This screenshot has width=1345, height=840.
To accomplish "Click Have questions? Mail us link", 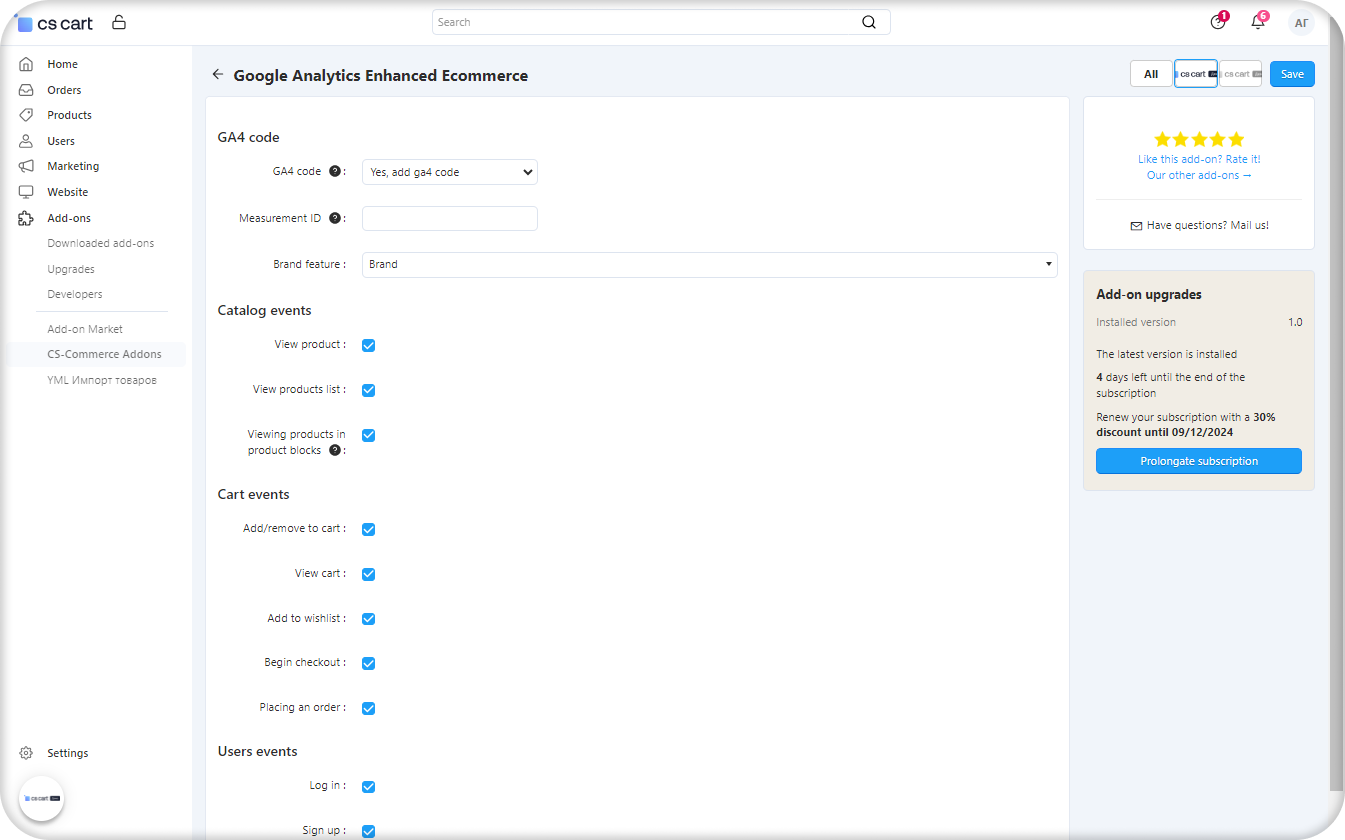I will pyautogui.click(x=1208, y=226).
